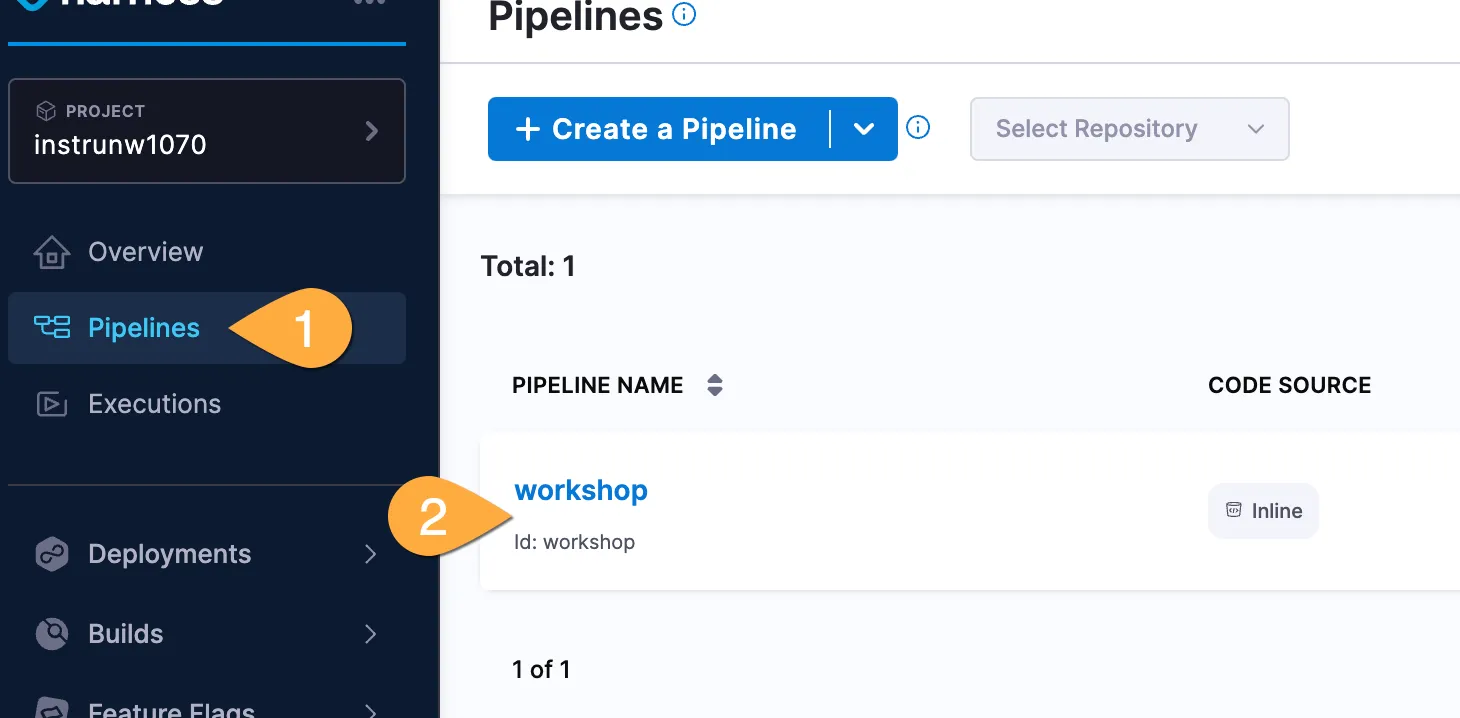
Task: Open Executions in sidebar
Action: tap(154, 404)
